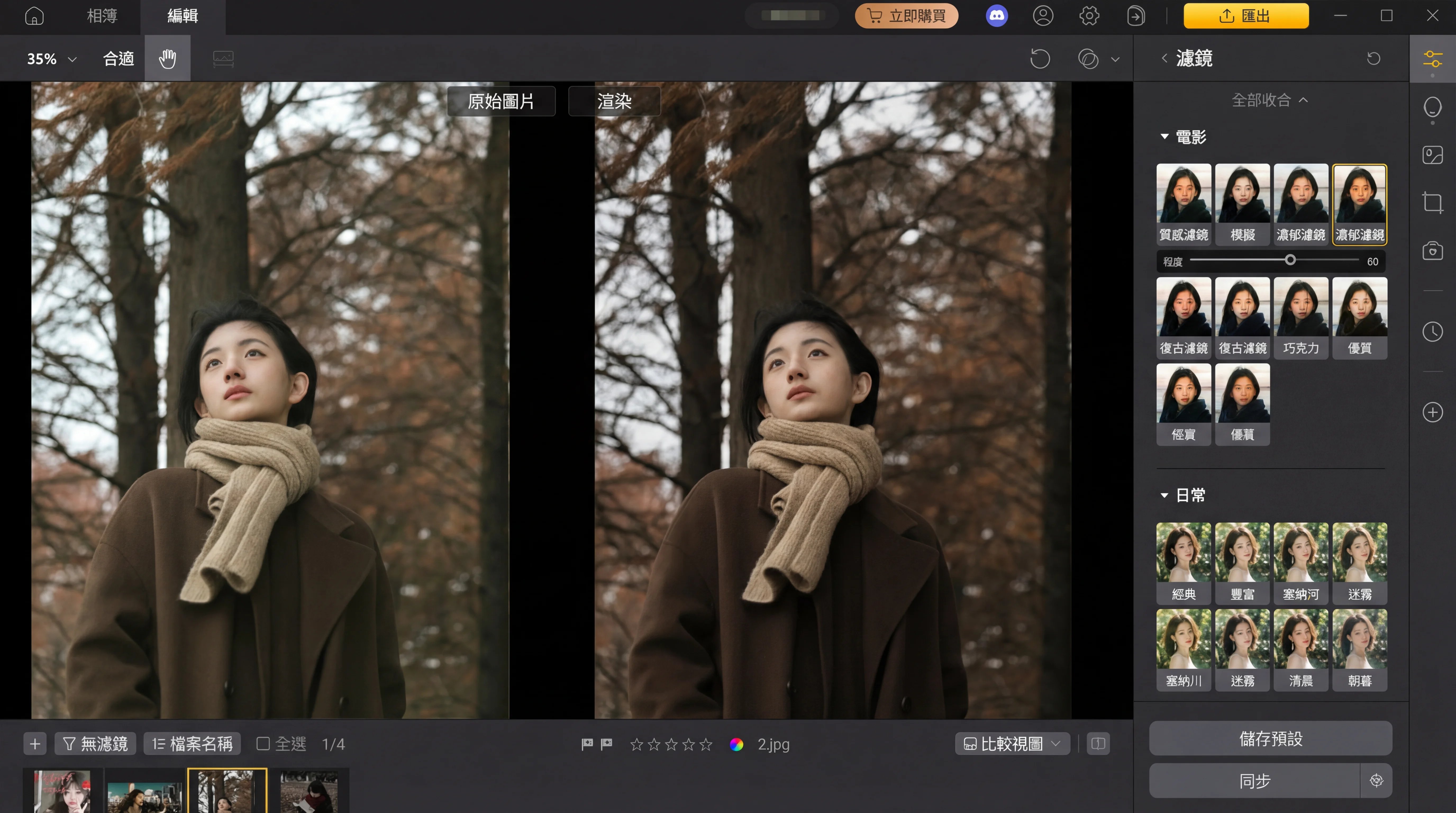Image resolution: width=1456 pixels, height=813 pixels.
Task: Click the filter panel reset icon
Action: 1373,58
